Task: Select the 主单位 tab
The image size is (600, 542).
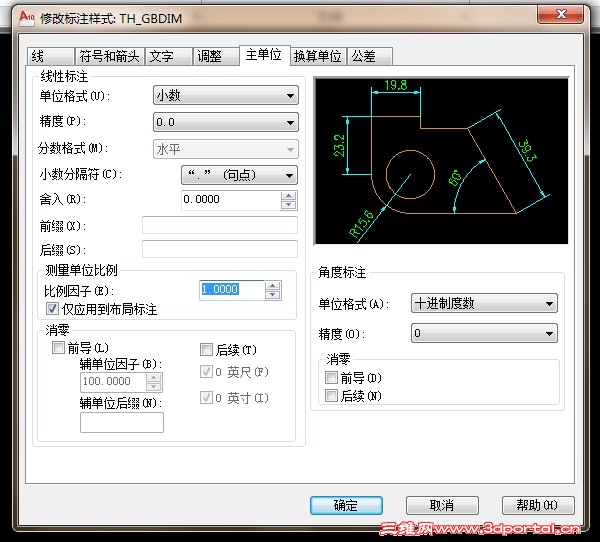Action: click(x=264, y=55)
